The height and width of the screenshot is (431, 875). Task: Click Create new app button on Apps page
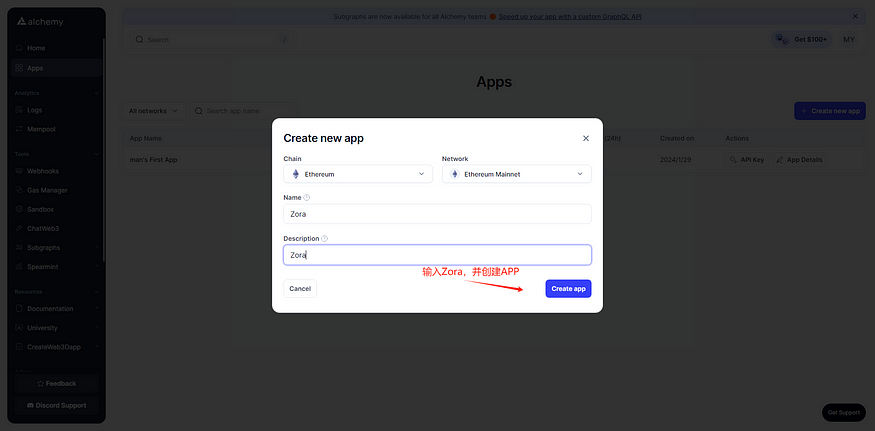[830, 111]
